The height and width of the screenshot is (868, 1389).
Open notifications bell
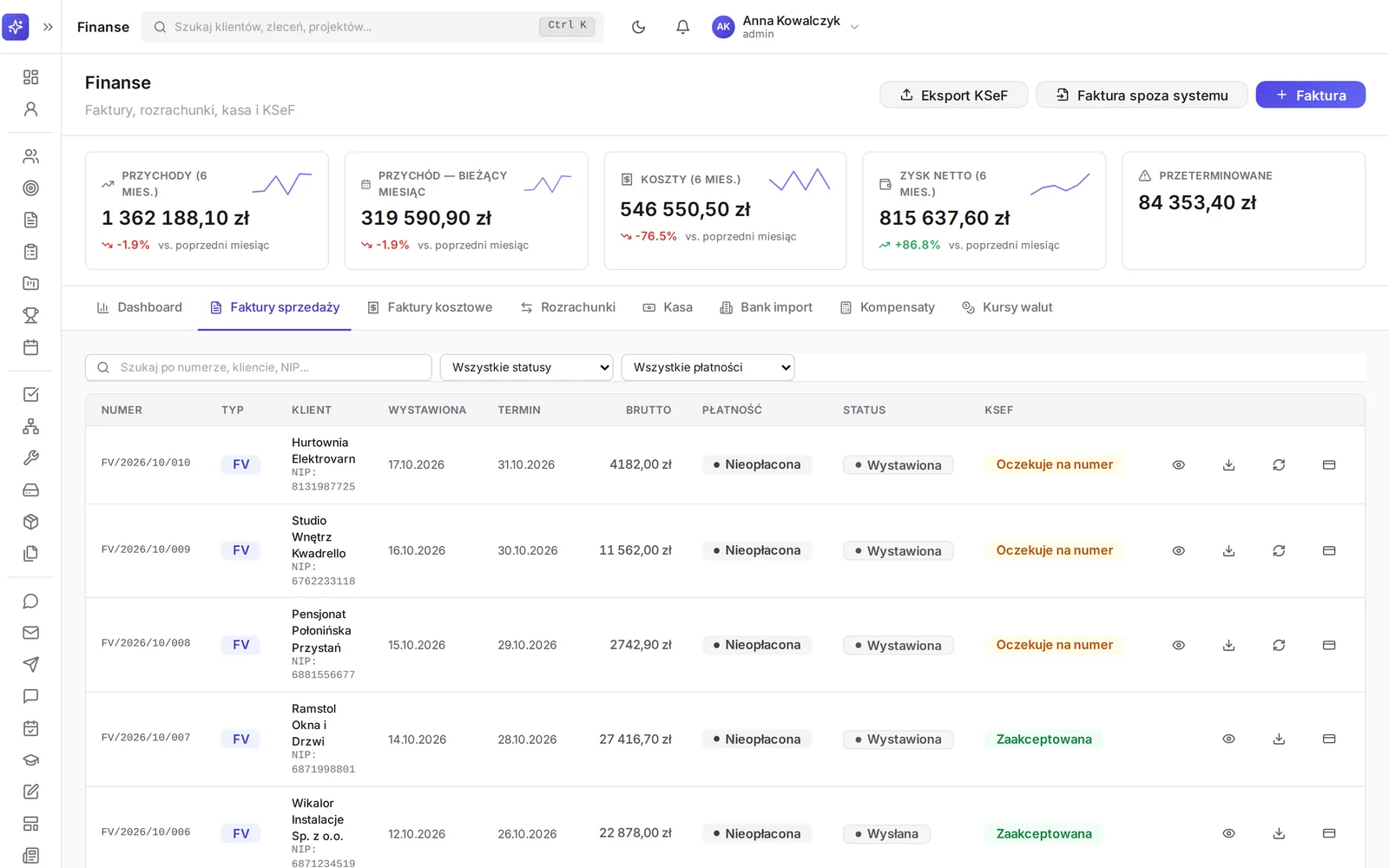[x=682, y=27]
